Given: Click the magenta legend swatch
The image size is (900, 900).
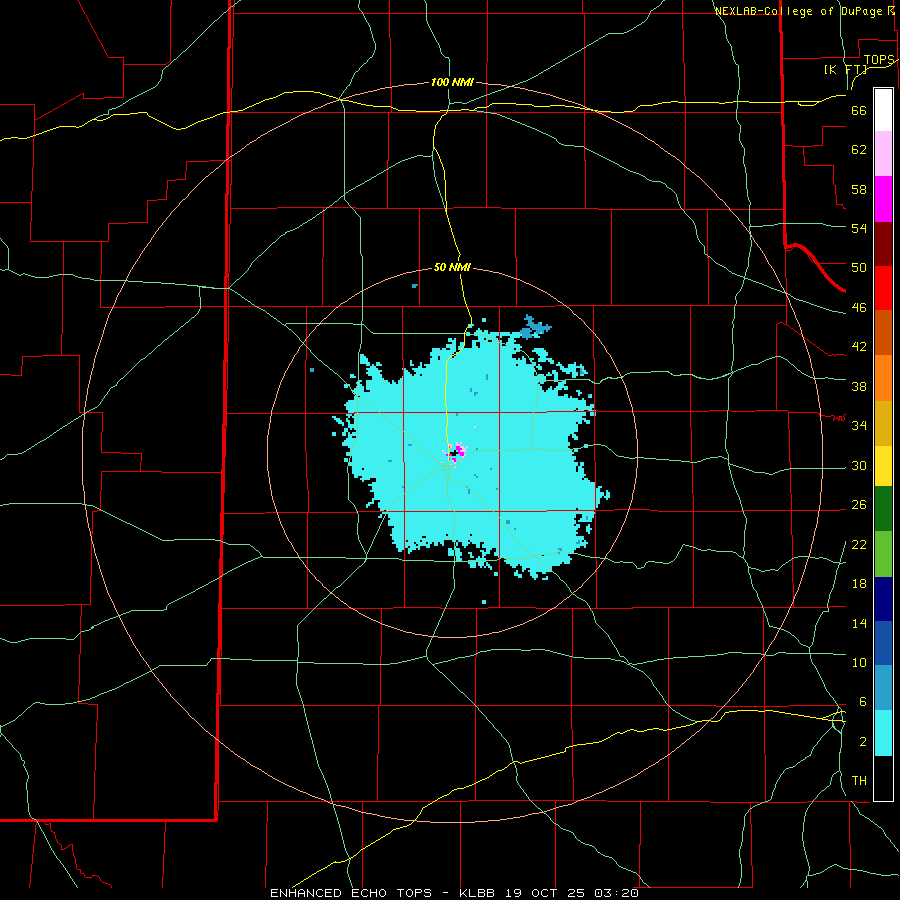Looking at the screenshot, I should coord(883,199).
